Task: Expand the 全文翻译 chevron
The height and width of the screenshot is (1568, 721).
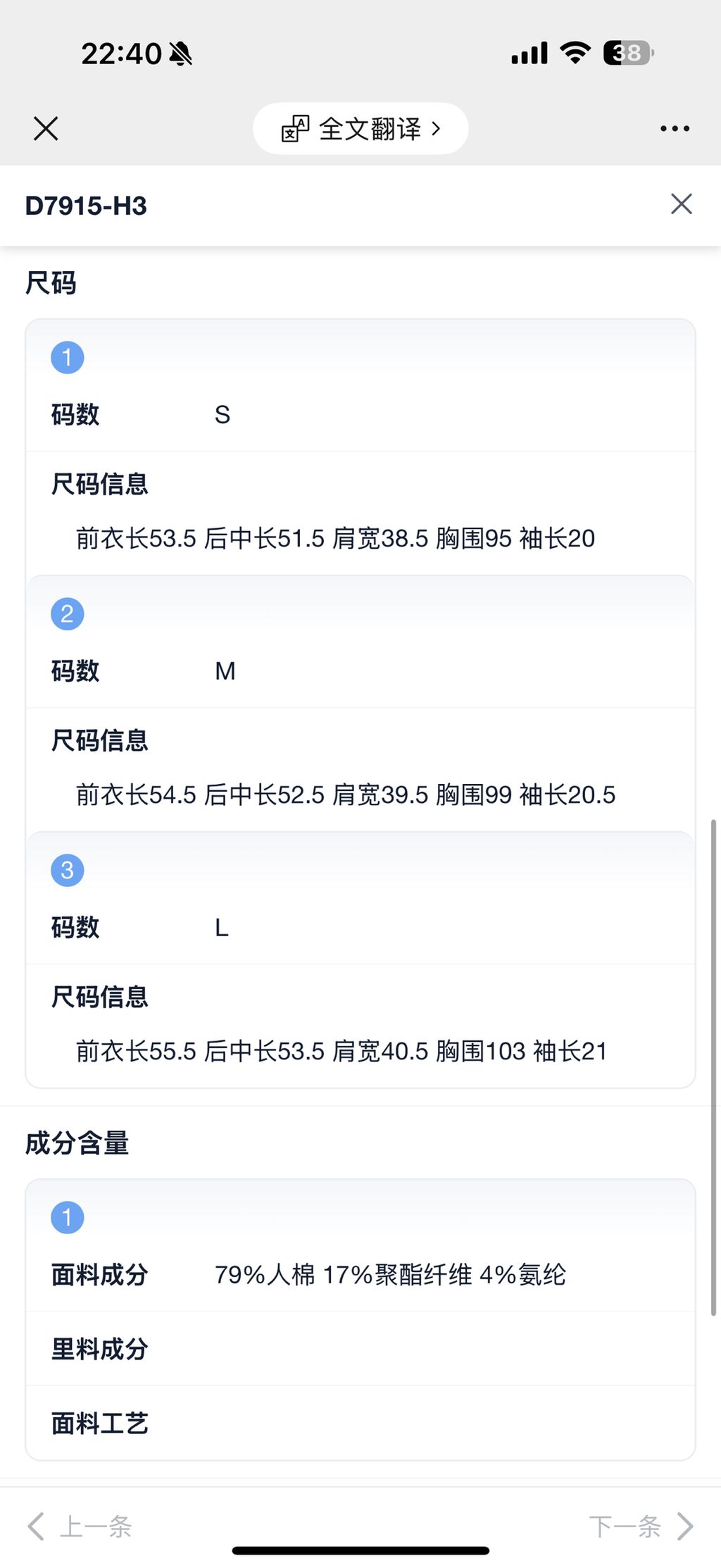Action: [438, 128]
